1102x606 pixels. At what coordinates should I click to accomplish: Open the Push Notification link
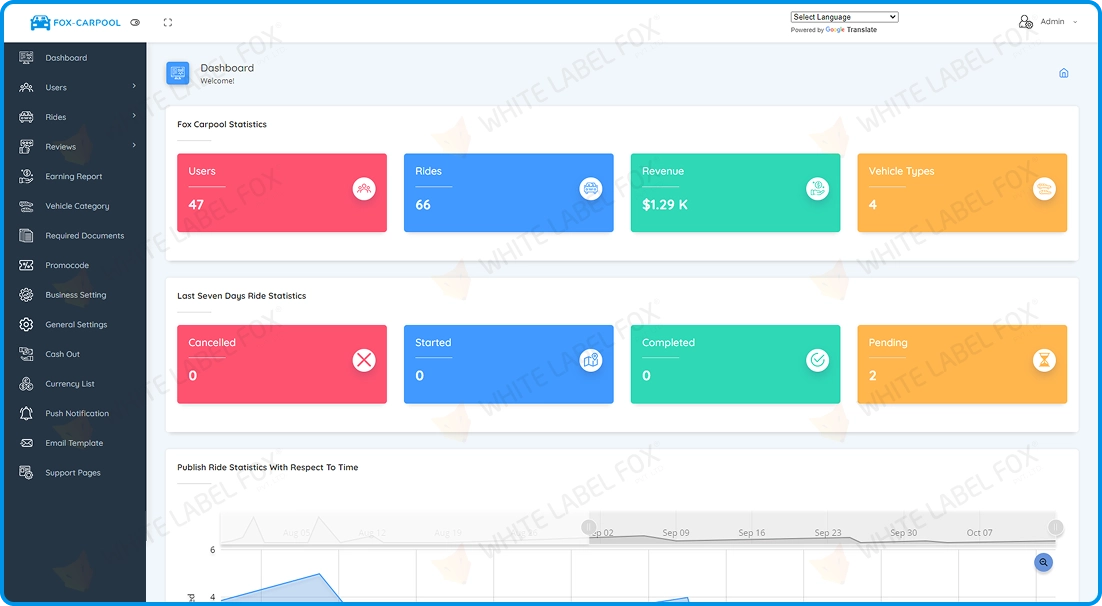(x=77, y=413)
